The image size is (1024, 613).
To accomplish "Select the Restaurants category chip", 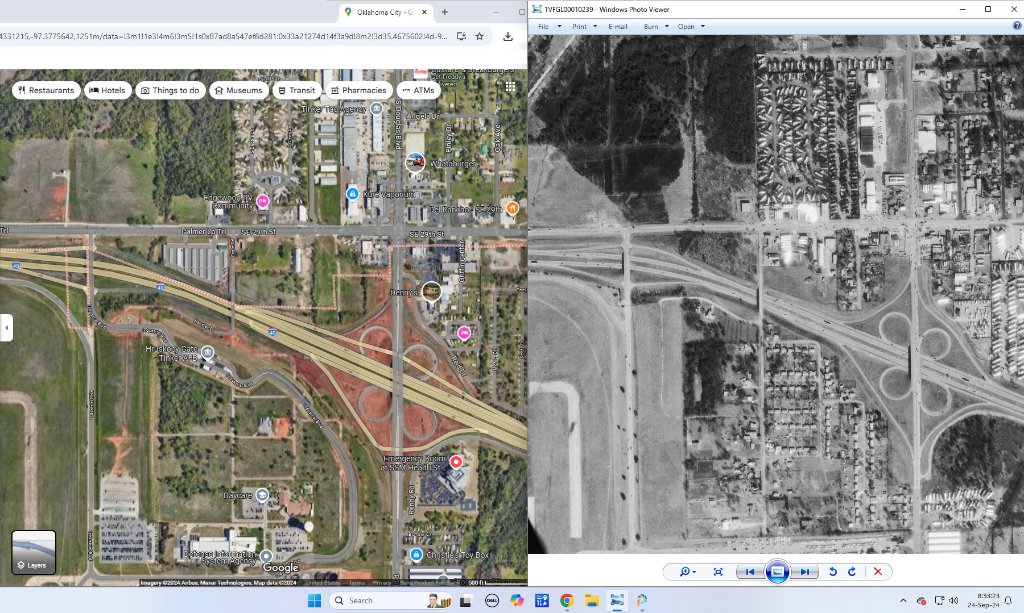I will click(46, 90).
